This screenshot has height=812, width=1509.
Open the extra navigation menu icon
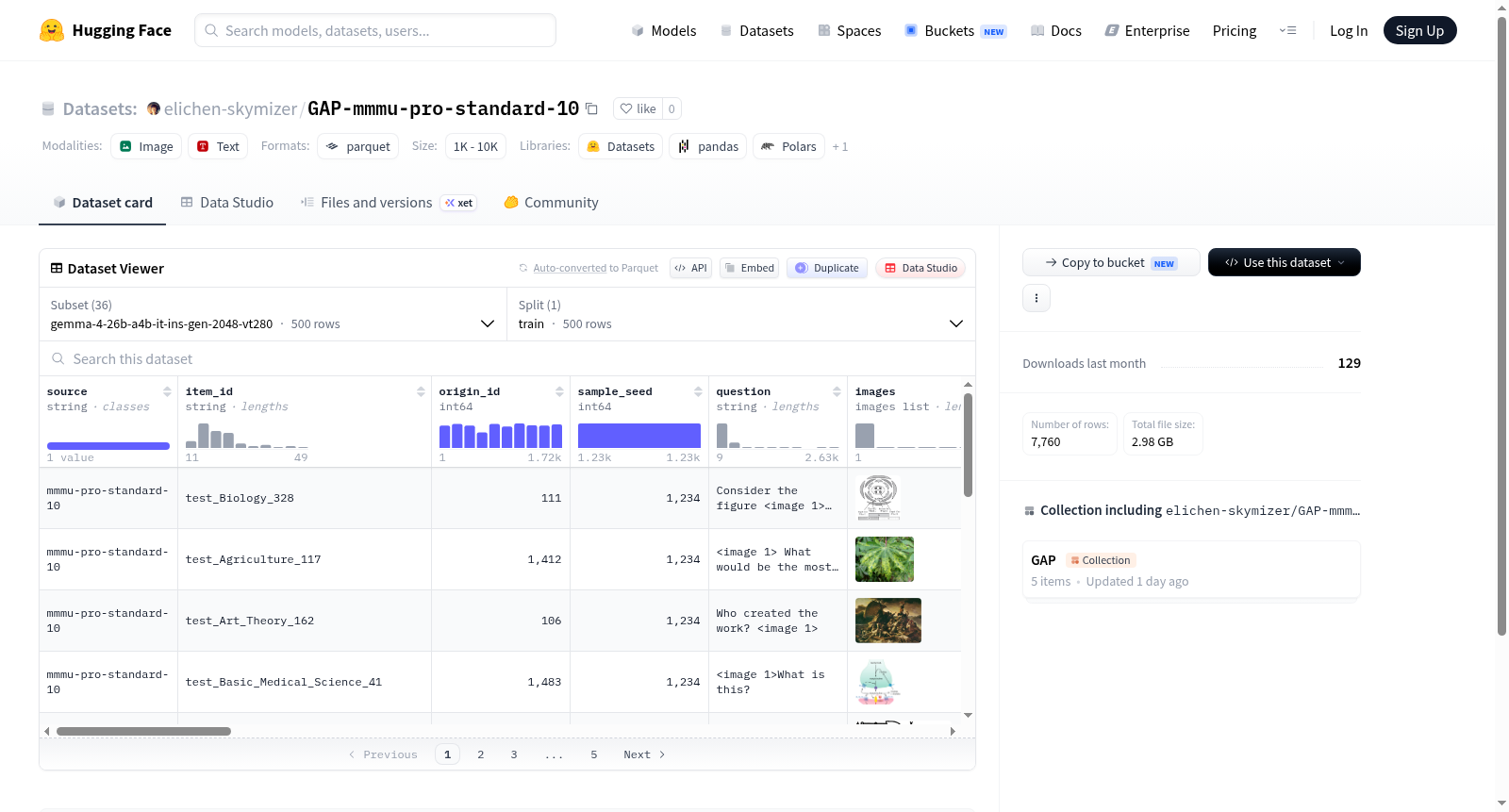click(1287, 30)
